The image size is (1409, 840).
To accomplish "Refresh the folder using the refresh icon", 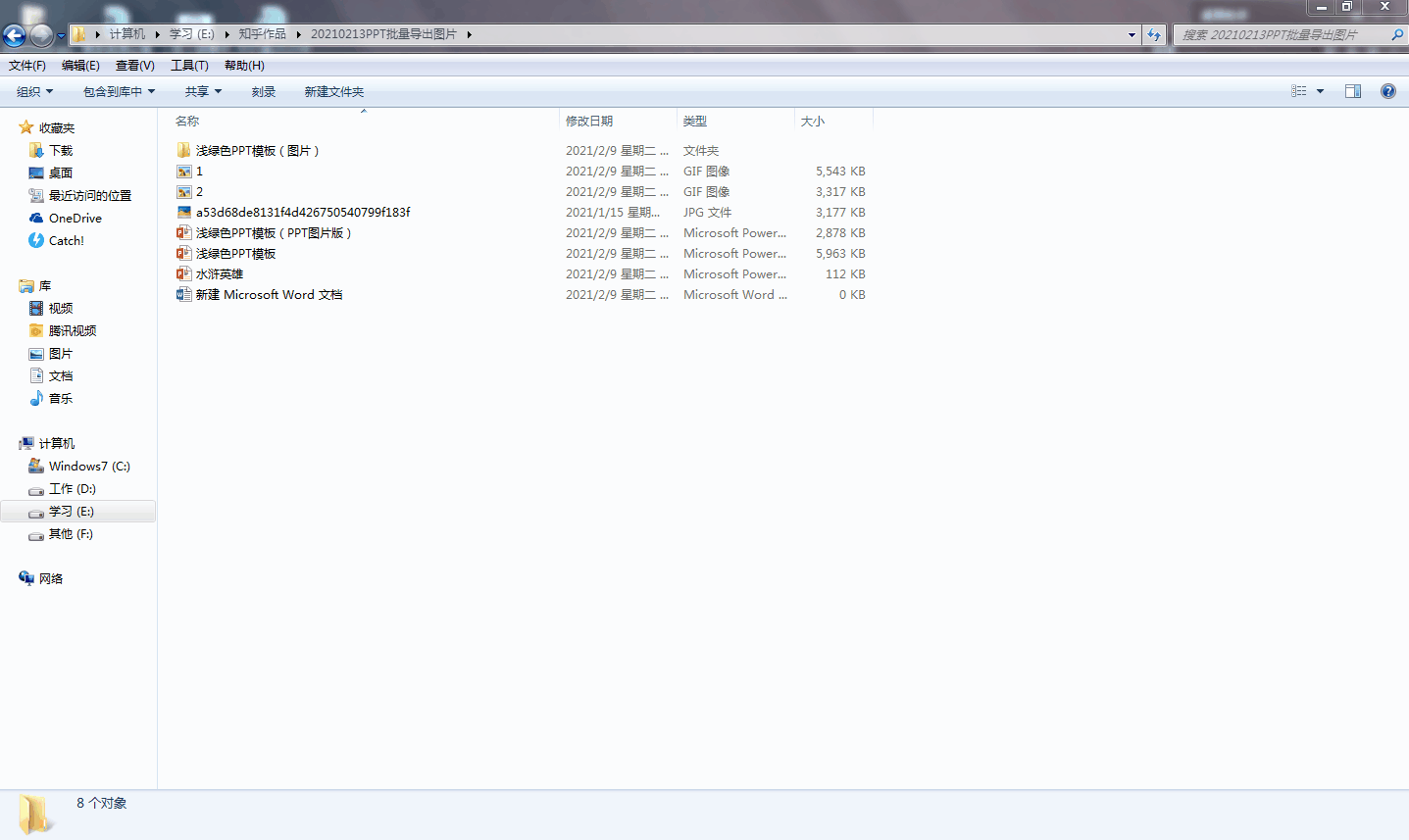I will click(1154, 34).
